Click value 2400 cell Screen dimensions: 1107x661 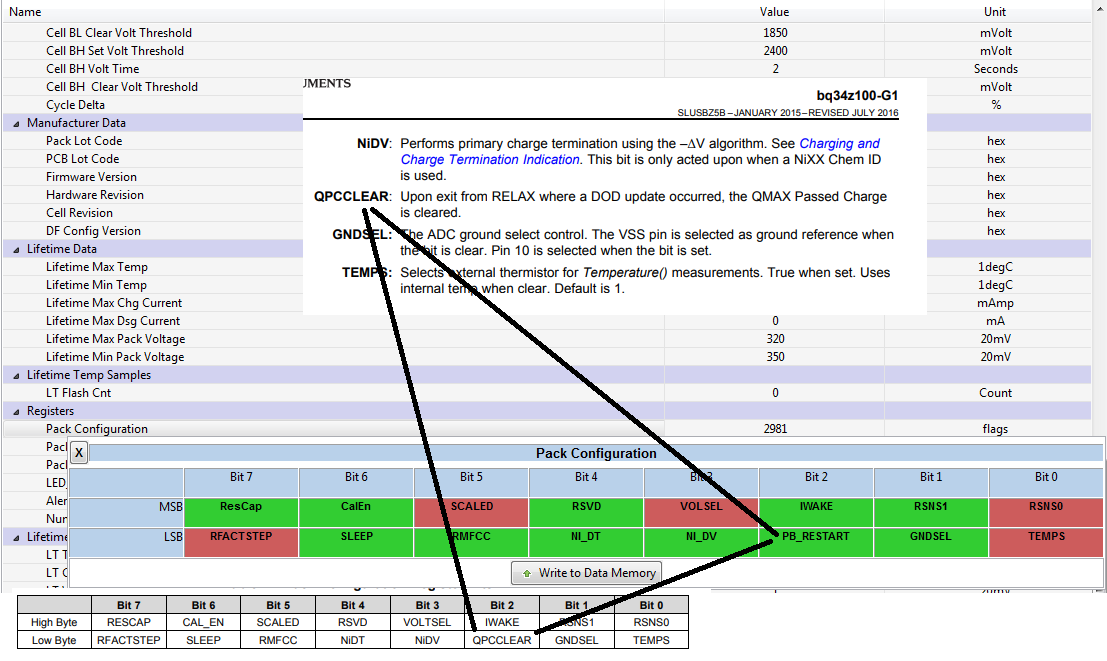click(x=774, y=51)
